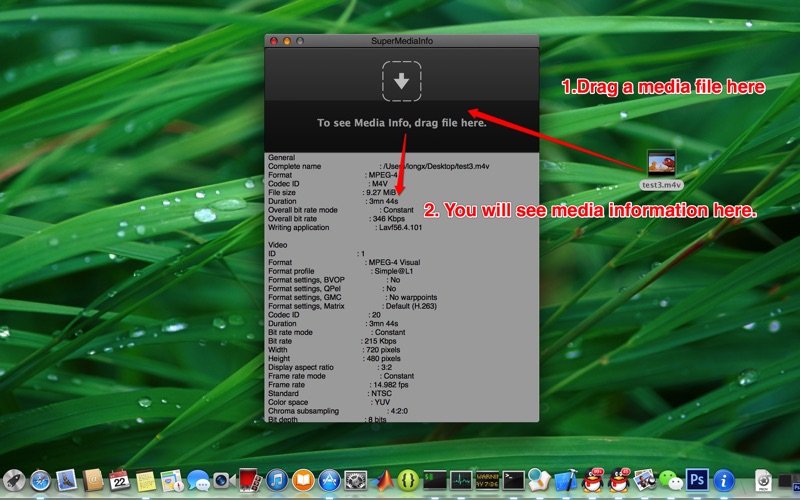Open the Console warning-log icon
The image size is (800, 500).
(x=487, y=481)
